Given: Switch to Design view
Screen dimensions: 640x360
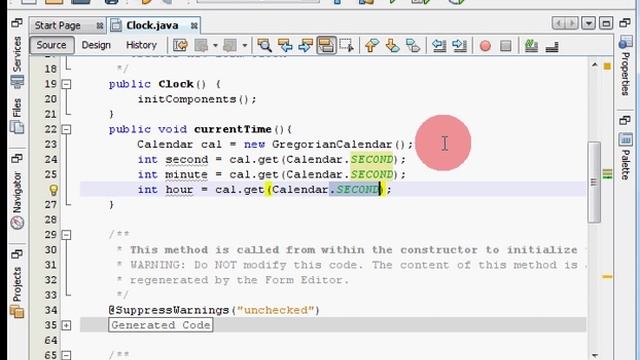Looking at the screenshot, I should [96, 45].
